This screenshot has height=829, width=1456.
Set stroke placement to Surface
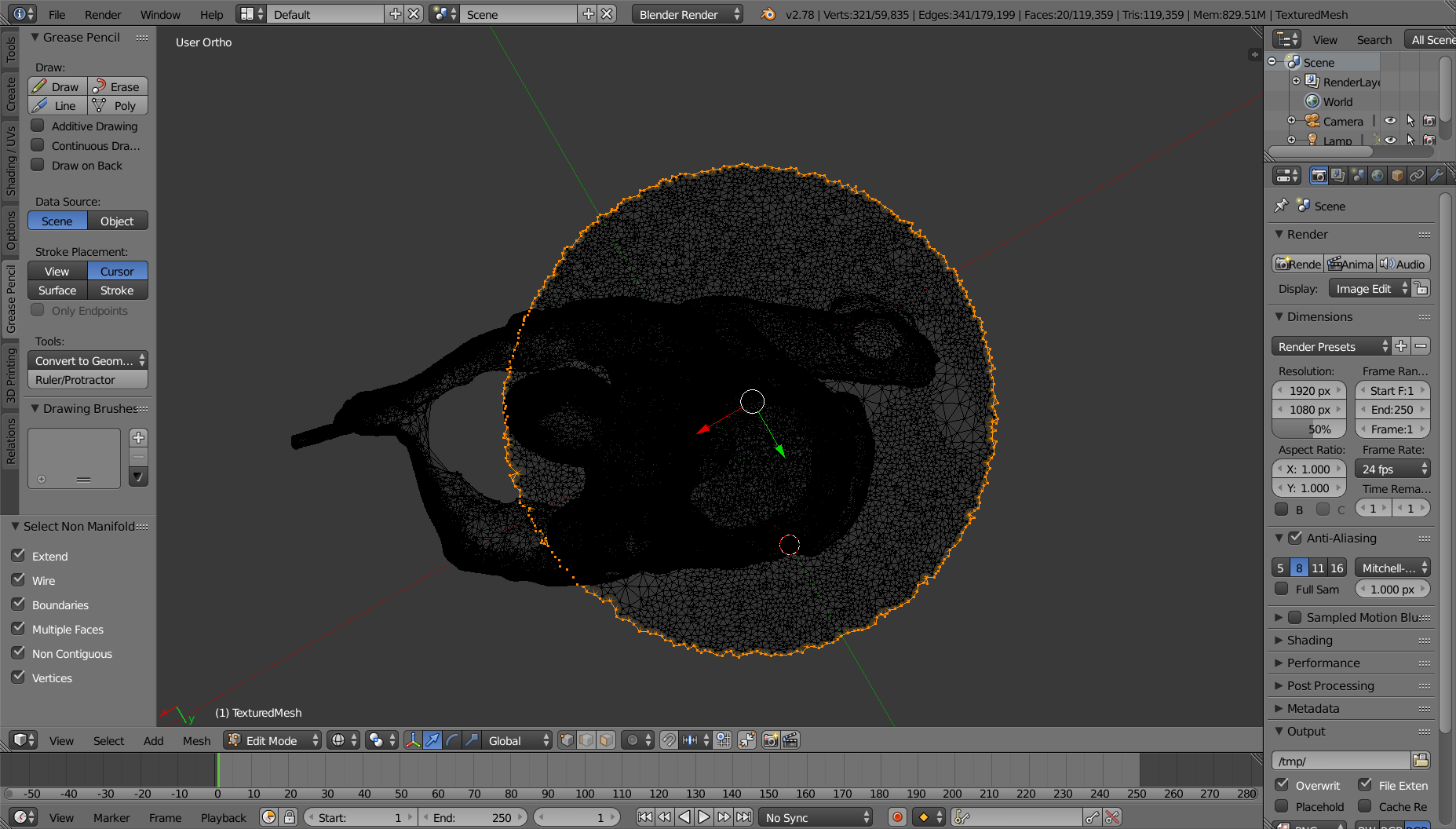(57, 290)
